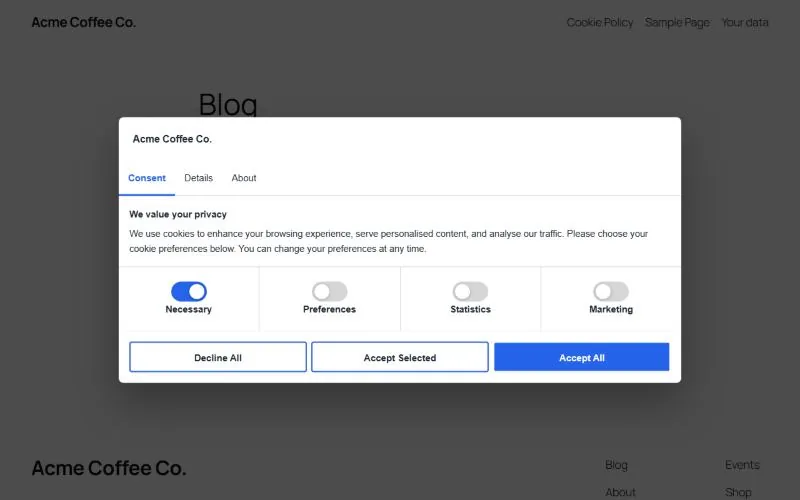Click the Accept Selected button
This screenshot has width=800, height=500.
[x=399, y=357]
